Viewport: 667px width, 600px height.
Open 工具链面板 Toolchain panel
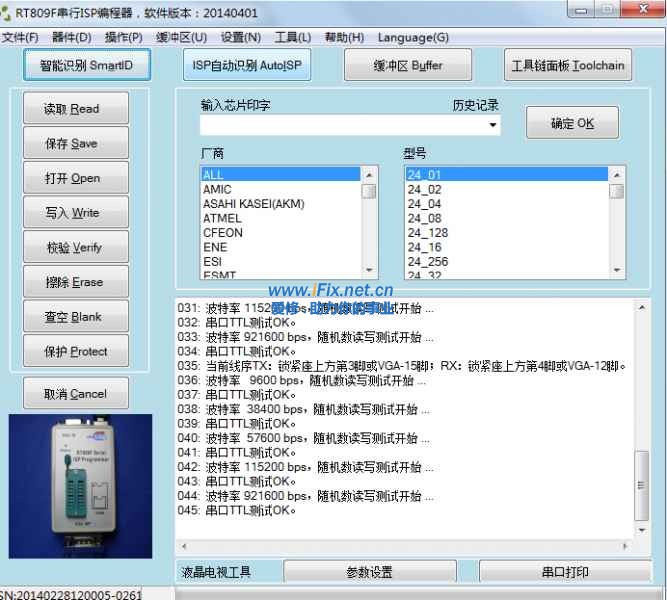567,66
